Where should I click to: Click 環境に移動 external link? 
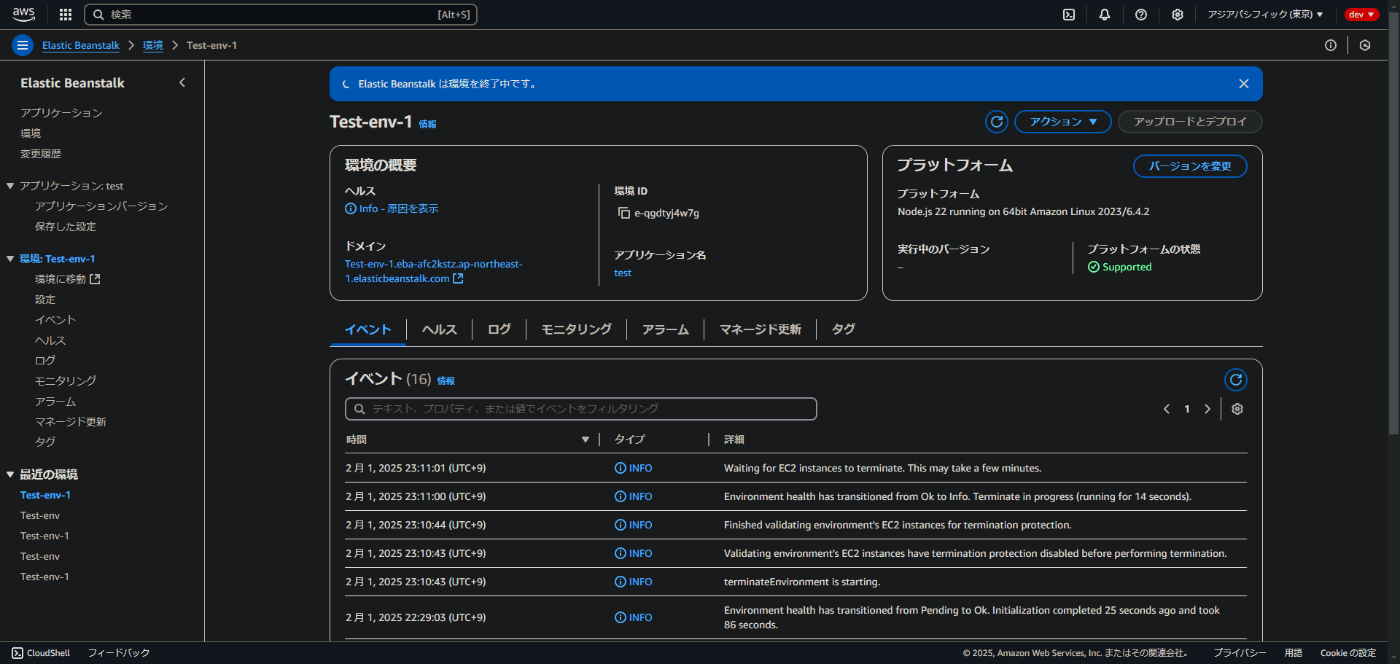coord(68,279)
